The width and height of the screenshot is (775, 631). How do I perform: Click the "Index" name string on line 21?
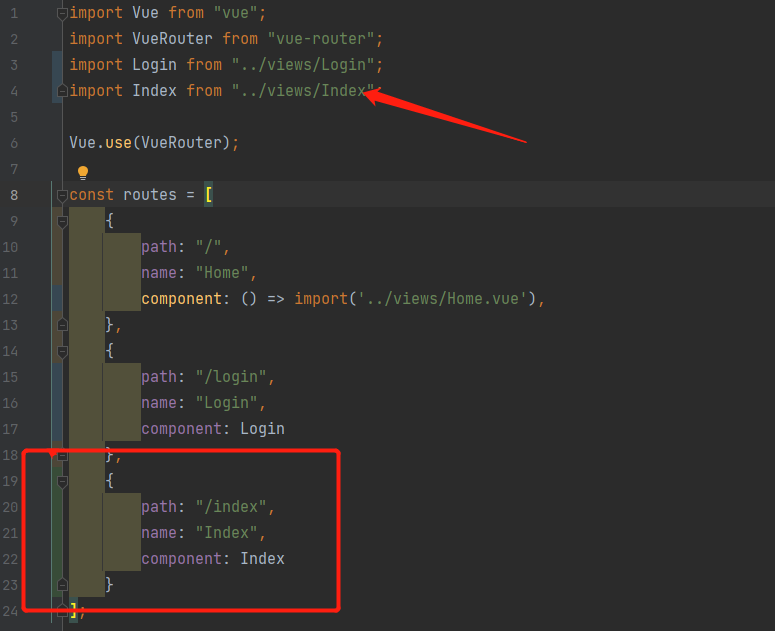tap(226, 533)
